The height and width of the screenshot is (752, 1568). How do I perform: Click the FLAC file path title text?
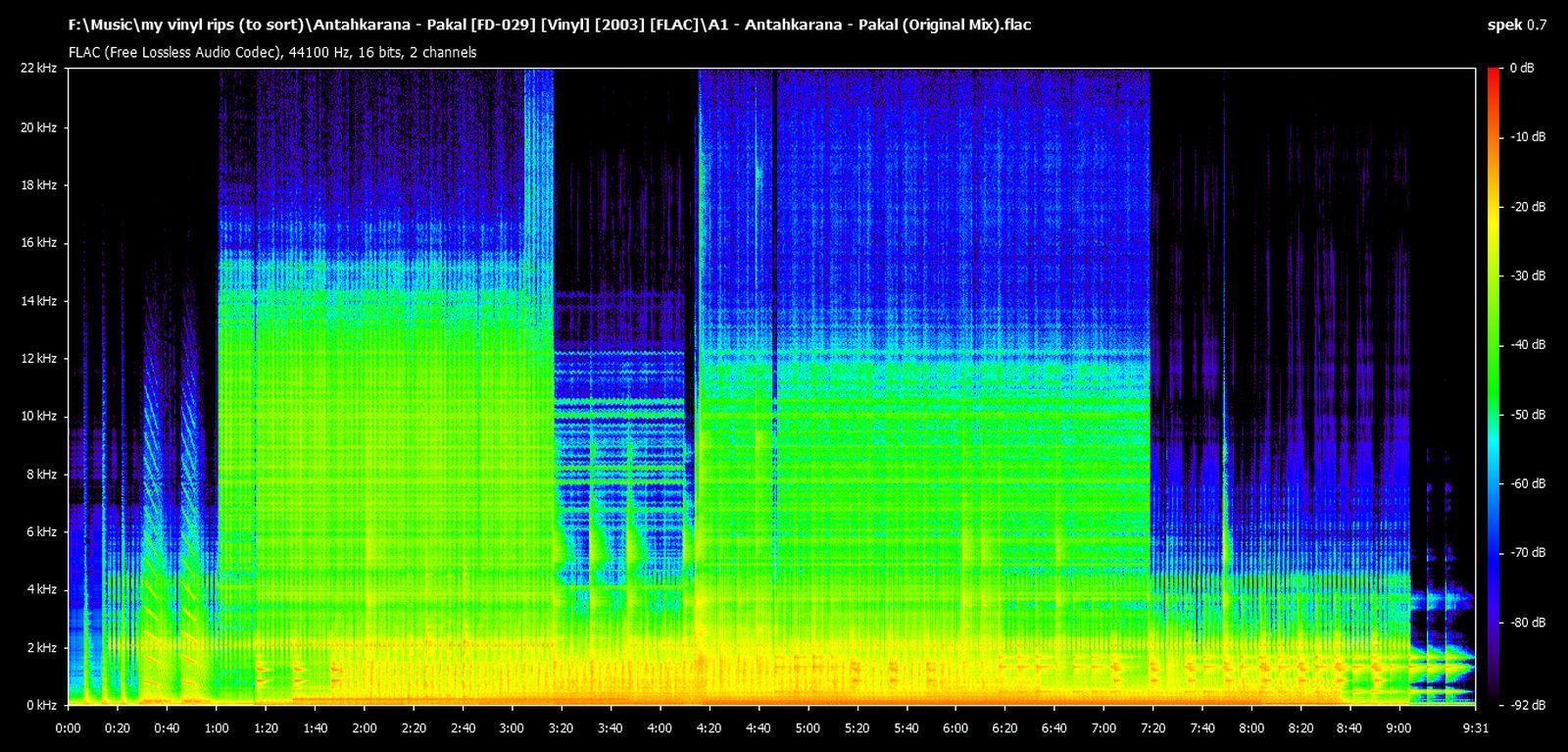(550, 25)
